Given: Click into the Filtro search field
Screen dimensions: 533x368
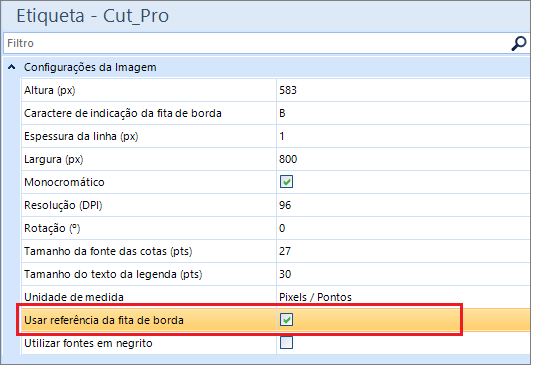Looking at the screenshot, I should point(257,43).
